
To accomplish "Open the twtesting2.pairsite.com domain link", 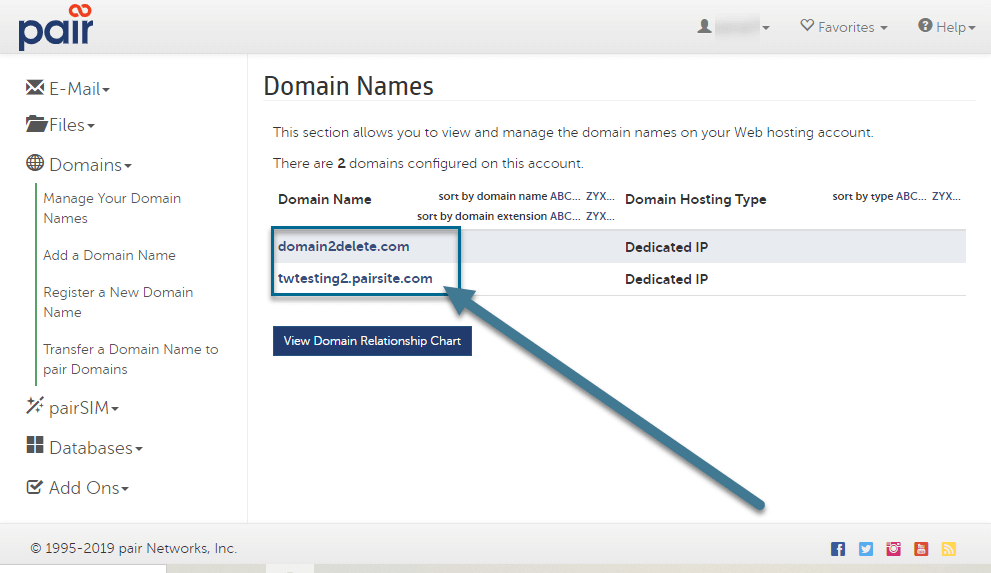I will click(355, 279).
